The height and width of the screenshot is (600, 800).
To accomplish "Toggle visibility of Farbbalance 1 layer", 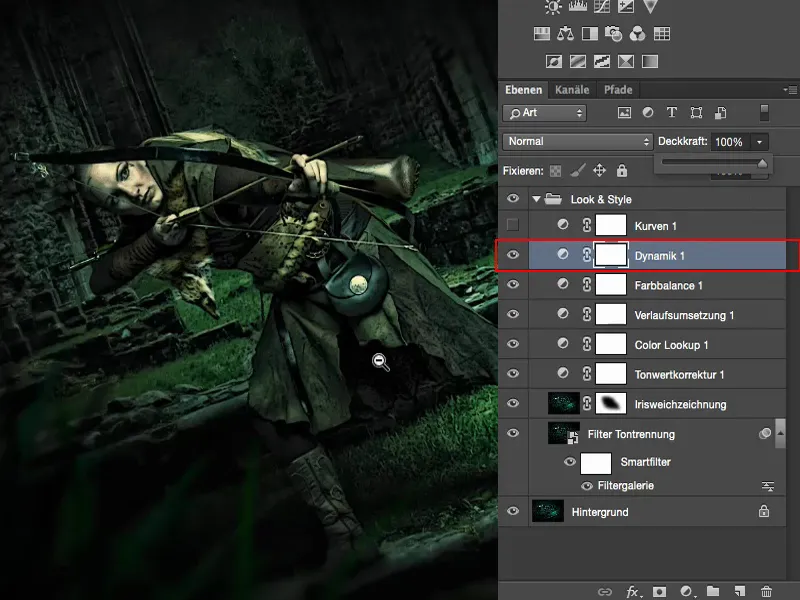I will [513, 285].
